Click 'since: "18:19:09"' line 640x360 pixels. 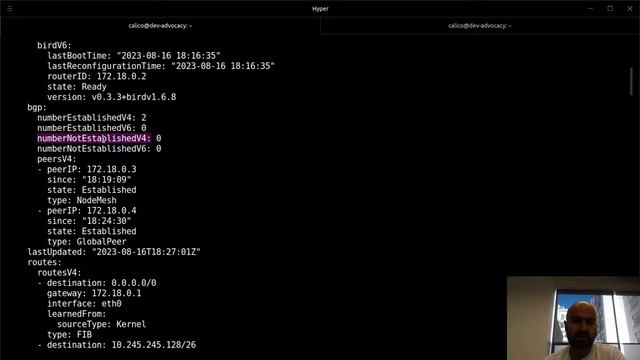pyautogui.click(x=89, y=180)
